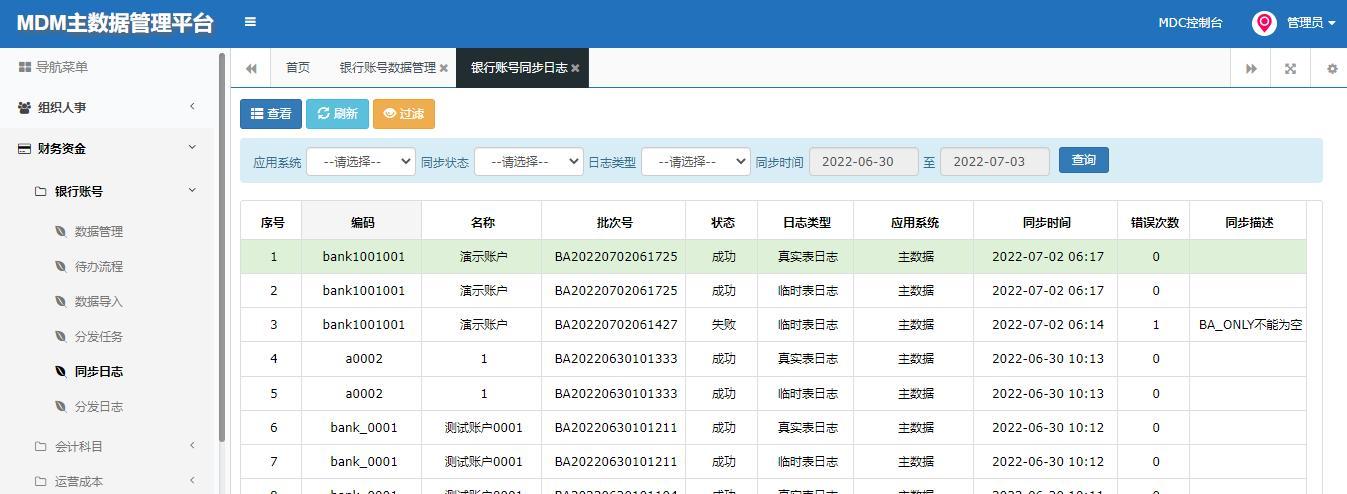Viewport: 1347px width, 494px height.
Task: Open the 管理员 user dropdown
Action: point(1310,23)
